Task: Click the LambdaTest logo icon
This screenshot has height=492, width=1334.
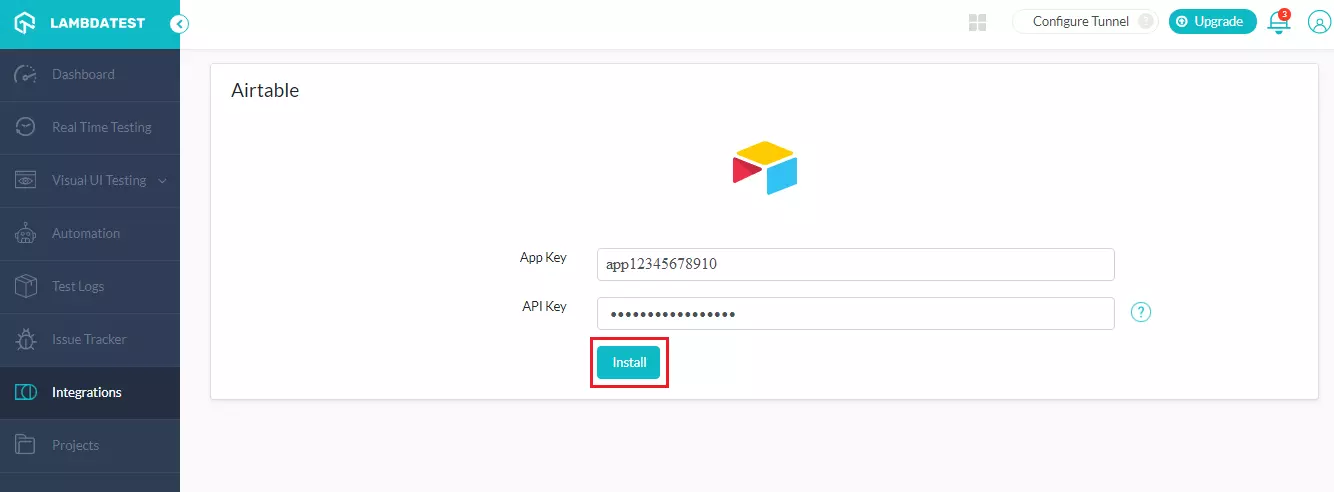Action: 26,23
